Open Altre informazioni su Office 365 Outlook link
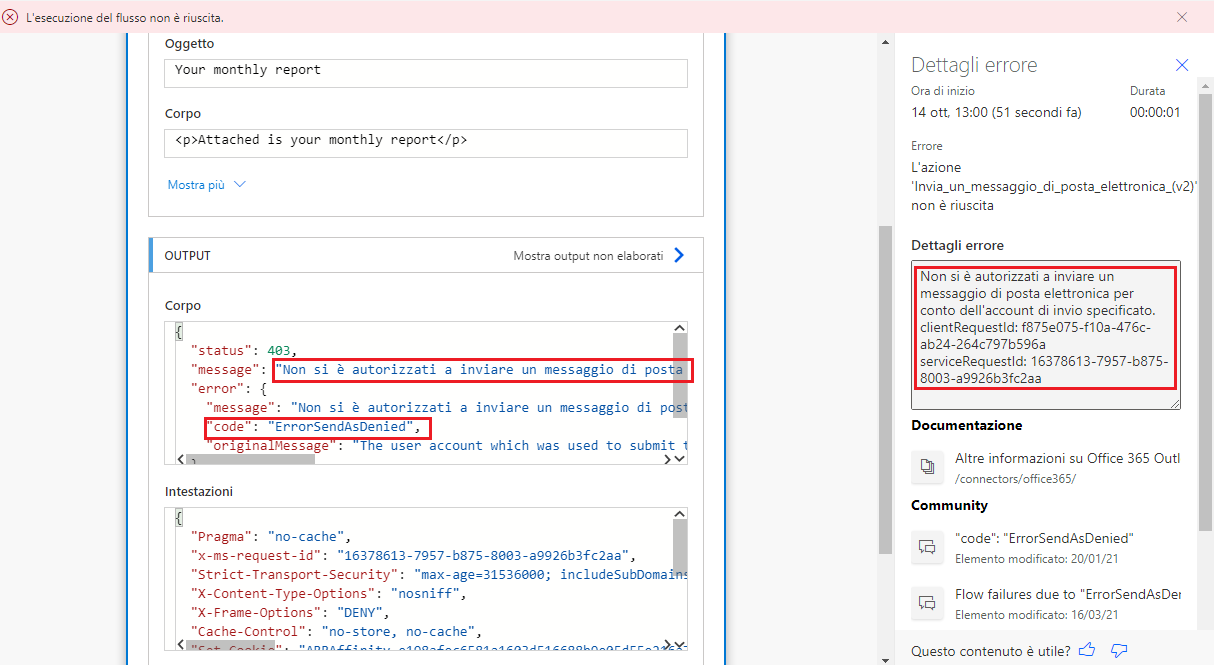Image resolution: width=1214 pixels, height=665 pixels. [1067, 458]
